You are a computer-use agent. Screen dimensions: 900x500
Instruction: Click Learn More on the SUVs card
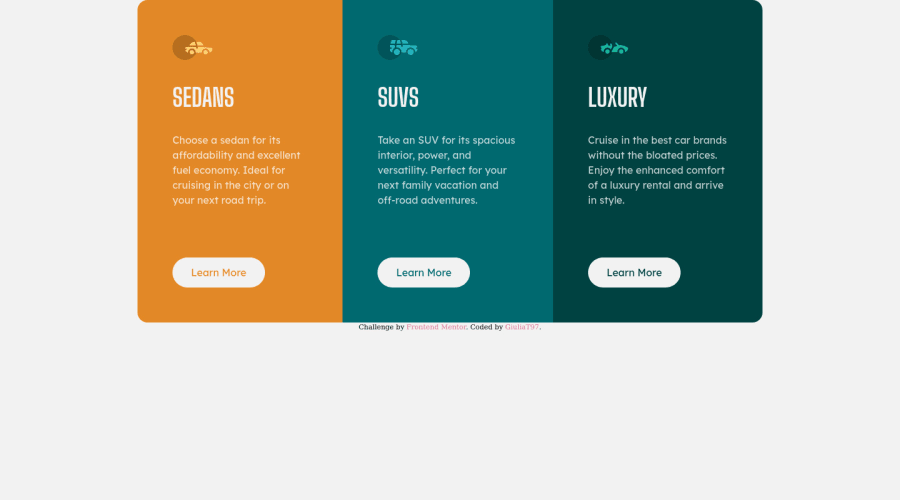point(424,273)
